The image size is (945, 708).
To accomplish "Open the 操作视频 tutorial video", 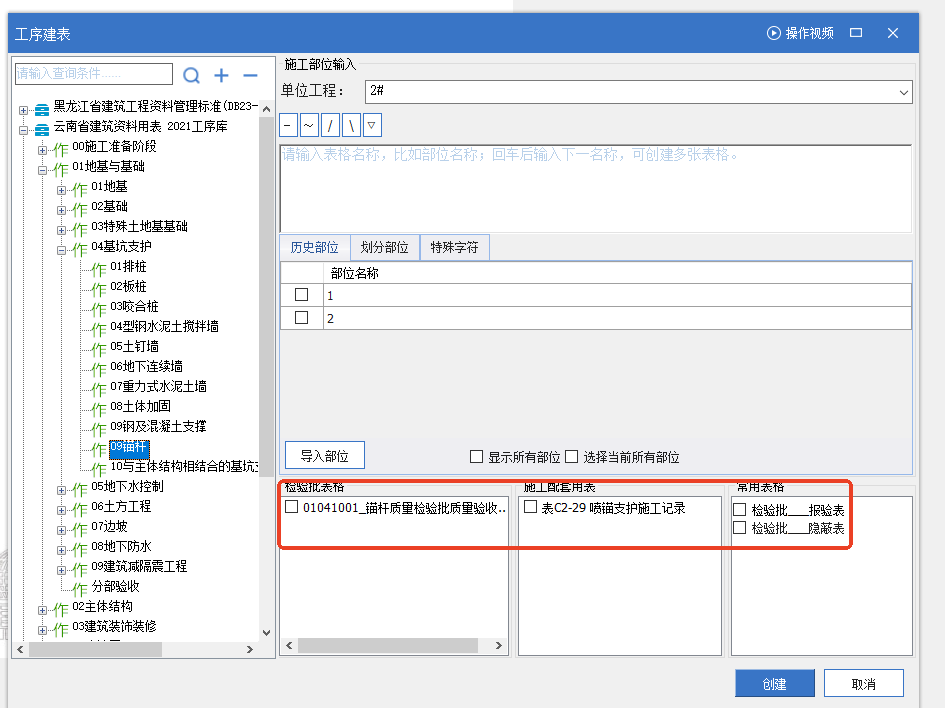I will click(x=800, y=33).
